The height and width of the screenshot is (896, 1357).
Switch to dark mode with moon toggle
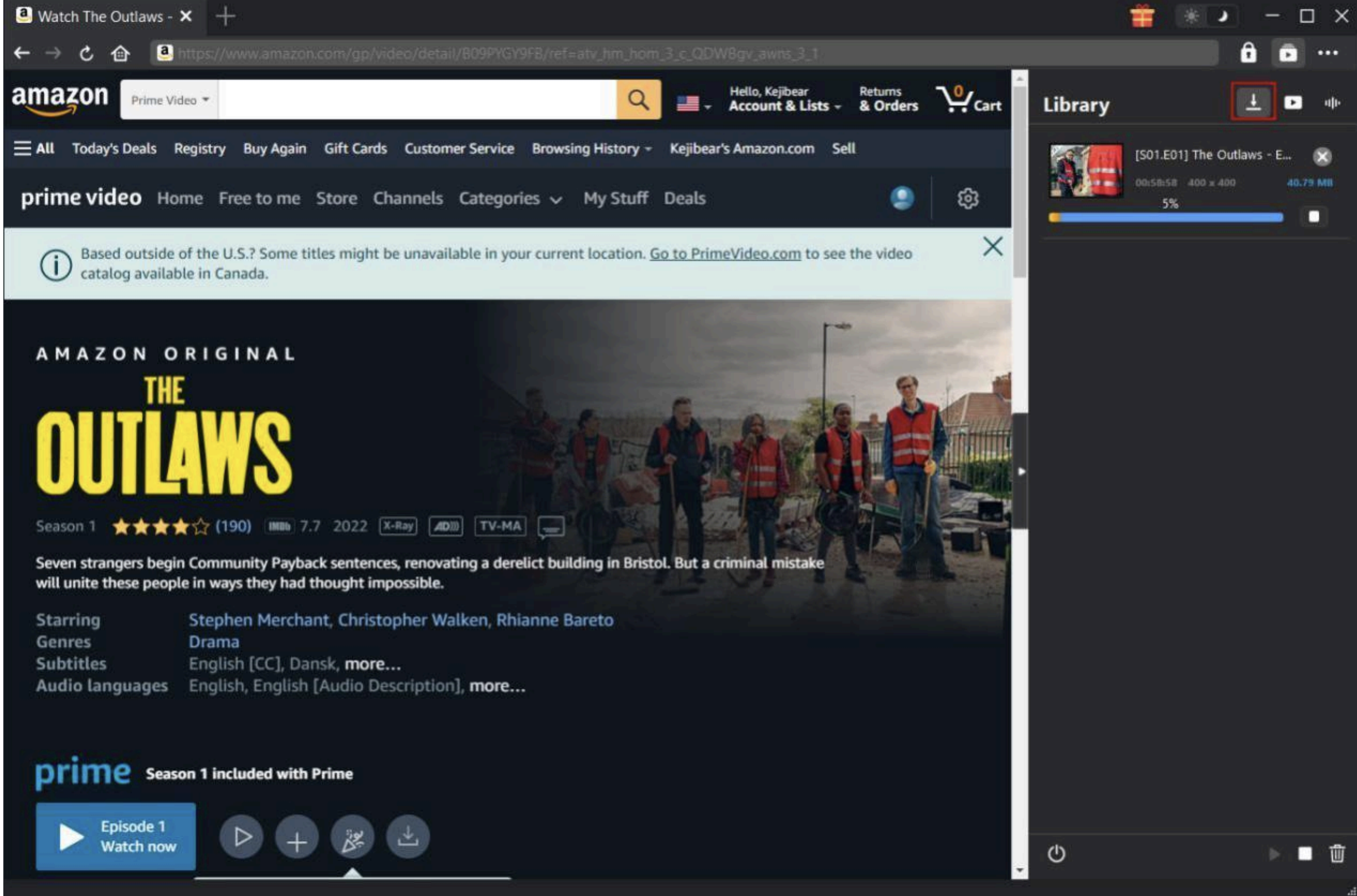1222,17
